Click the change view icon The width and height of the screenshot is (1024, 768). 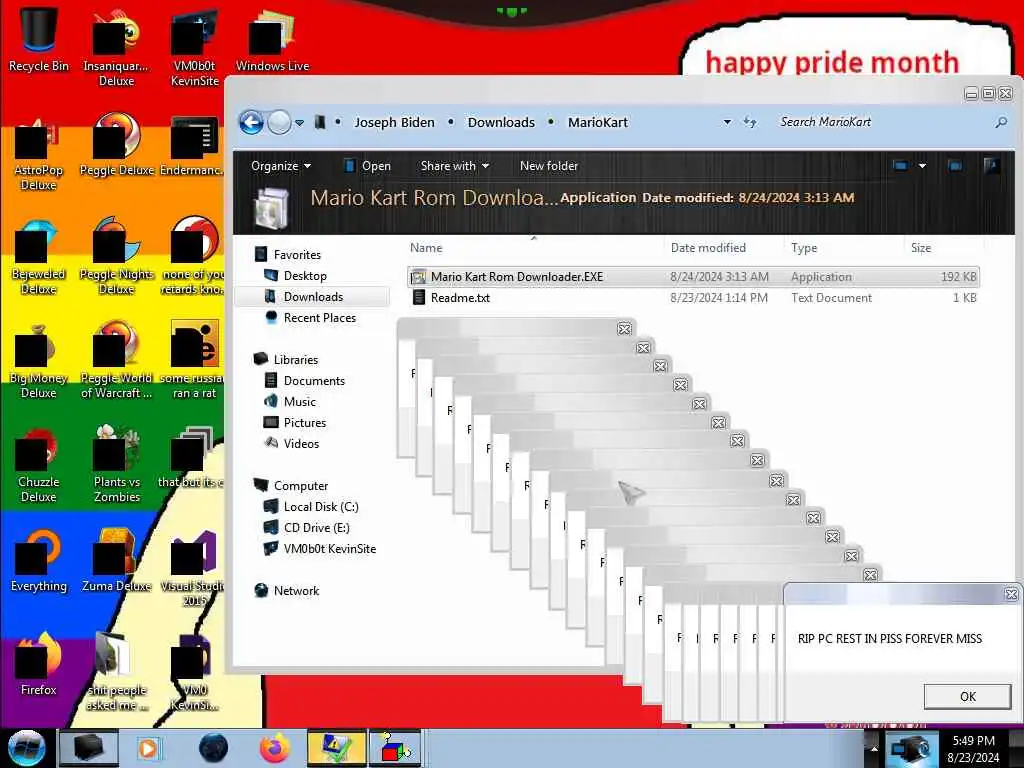coord(900,166)
